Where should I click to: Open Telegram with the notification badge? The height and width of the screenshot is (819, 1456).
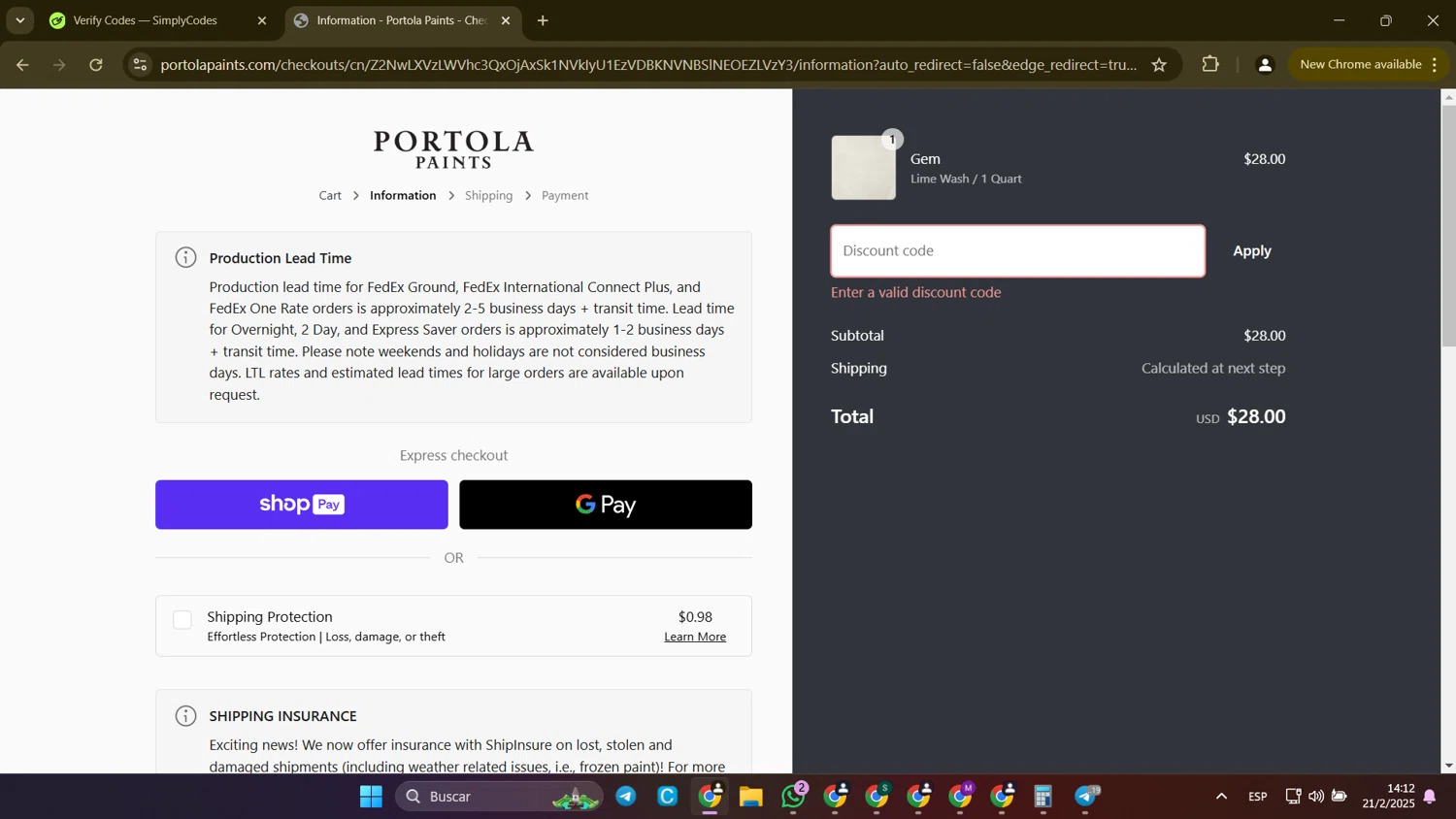[x=1086, y=797]
